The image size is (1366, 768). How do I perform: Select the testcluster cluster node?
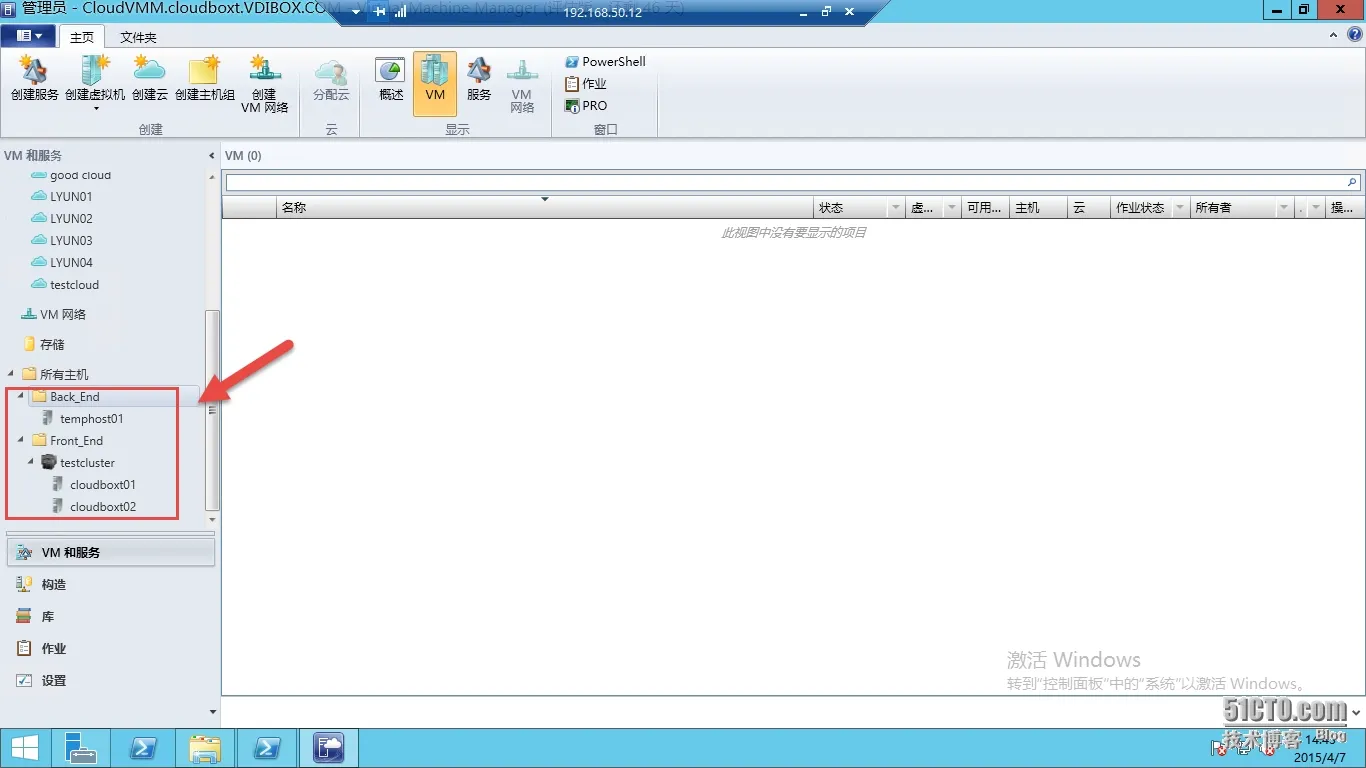point(87,463)
